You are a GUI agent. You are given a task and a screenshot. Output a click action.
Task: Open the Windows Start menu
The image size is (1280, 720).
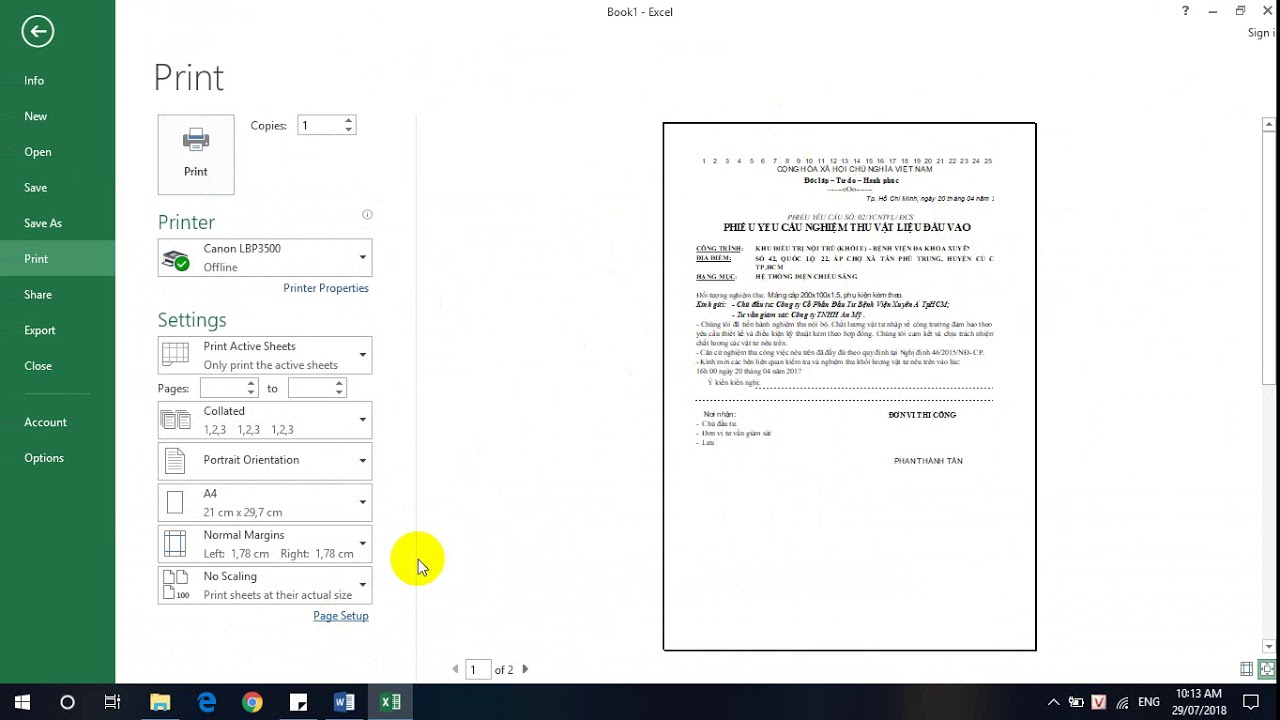[22, 702]
